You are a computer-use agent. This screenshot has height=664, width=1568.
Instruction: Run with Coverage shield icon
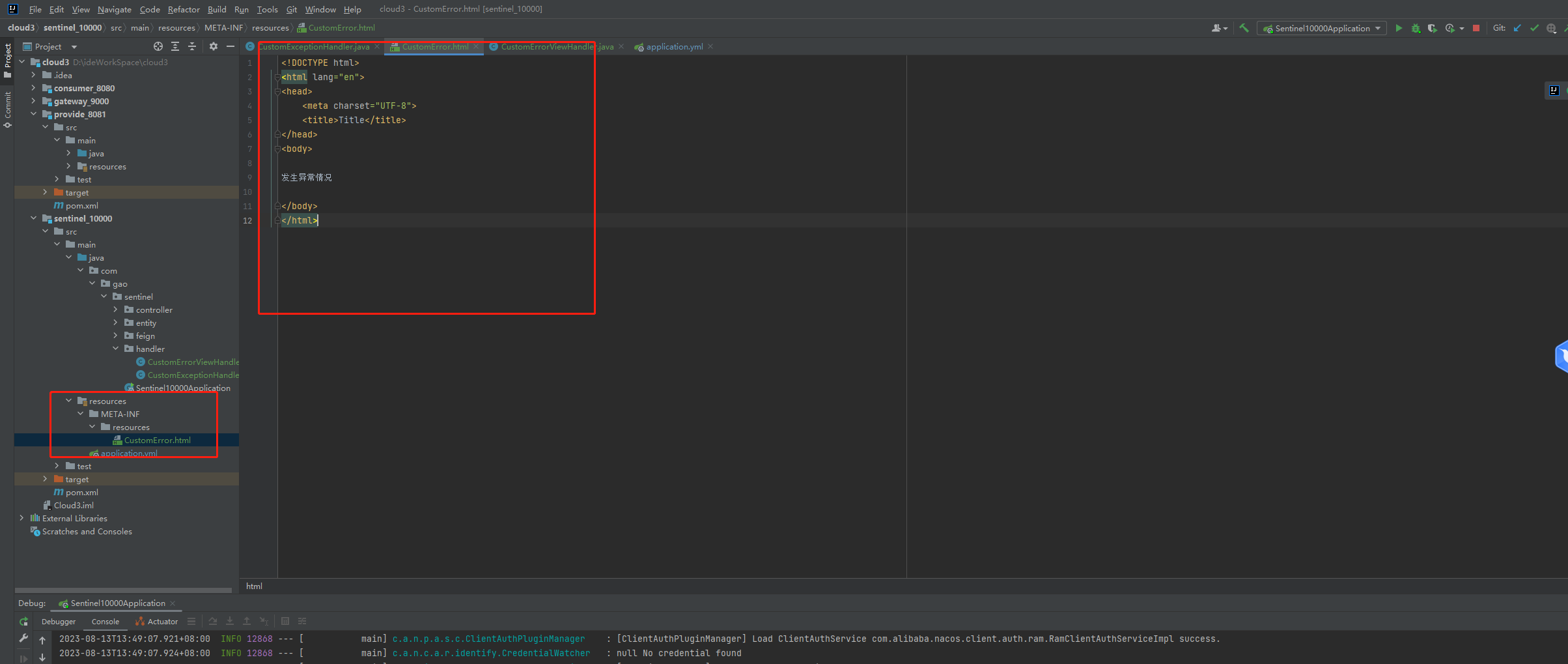(1432, 28)
